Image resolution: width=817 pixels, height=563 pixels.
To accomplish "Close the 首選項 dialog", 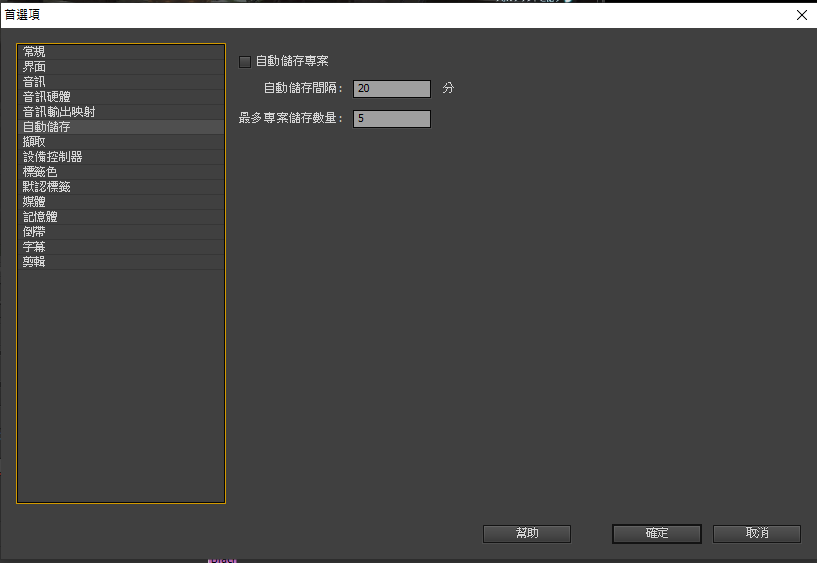I will coord(802,15).
